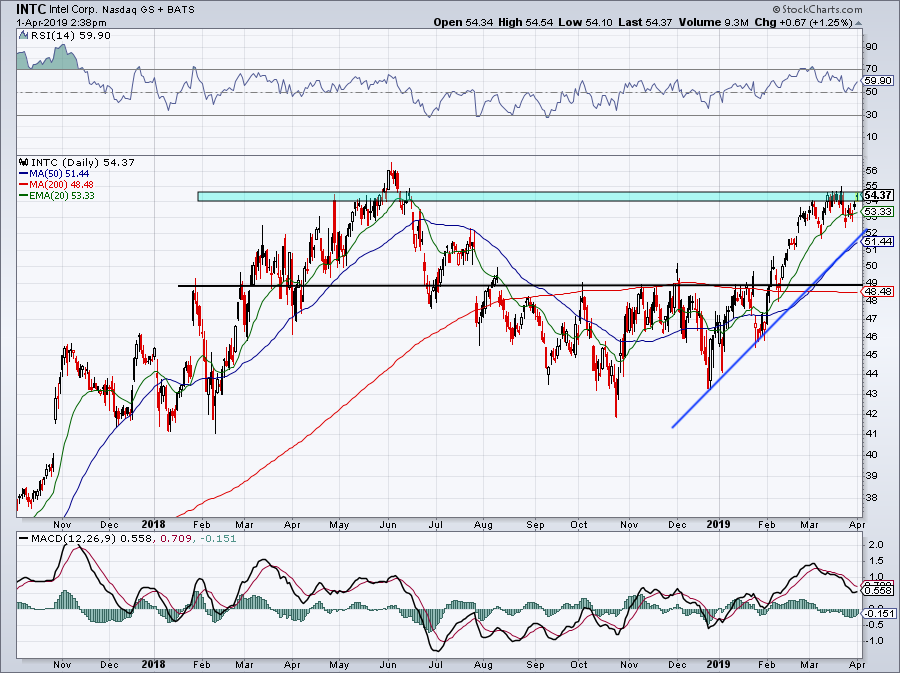
Task: Click the blue 51.44 tag on price axis
Action: pyautogui.click(x=878, y=242)
